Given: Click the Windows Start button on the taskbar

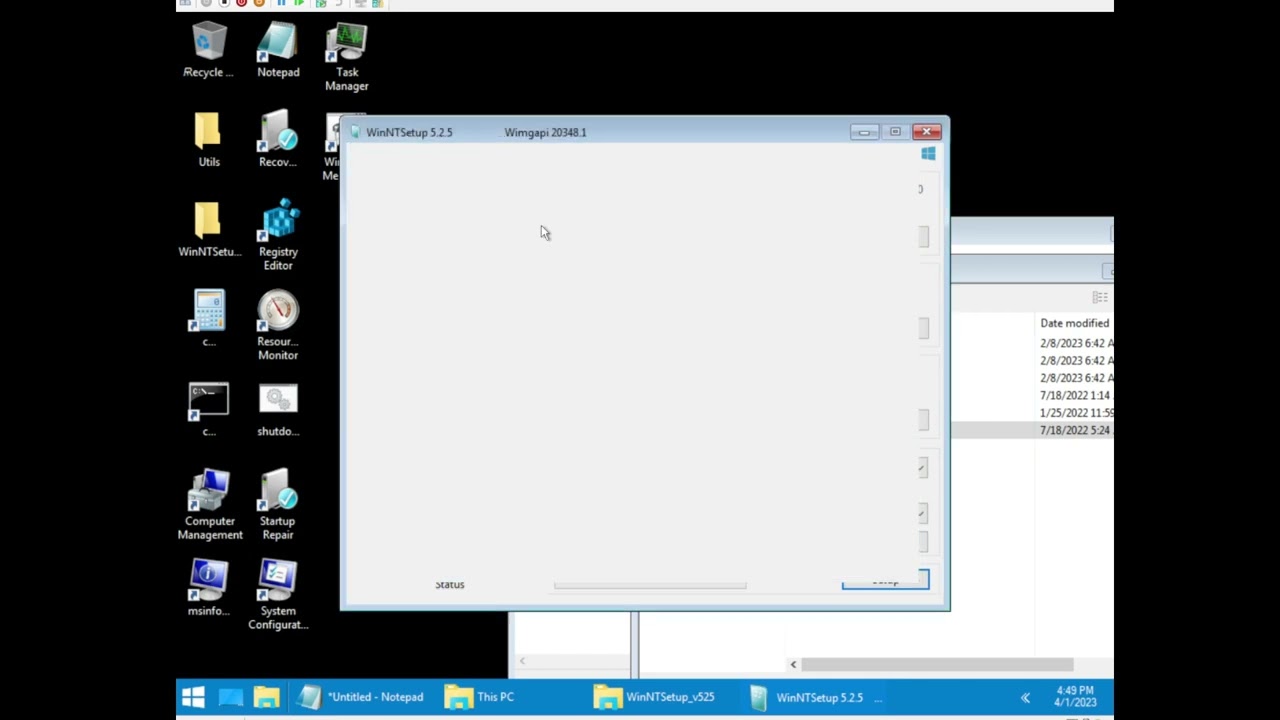Looking at the screenshot, I should (x=194, y=697).
